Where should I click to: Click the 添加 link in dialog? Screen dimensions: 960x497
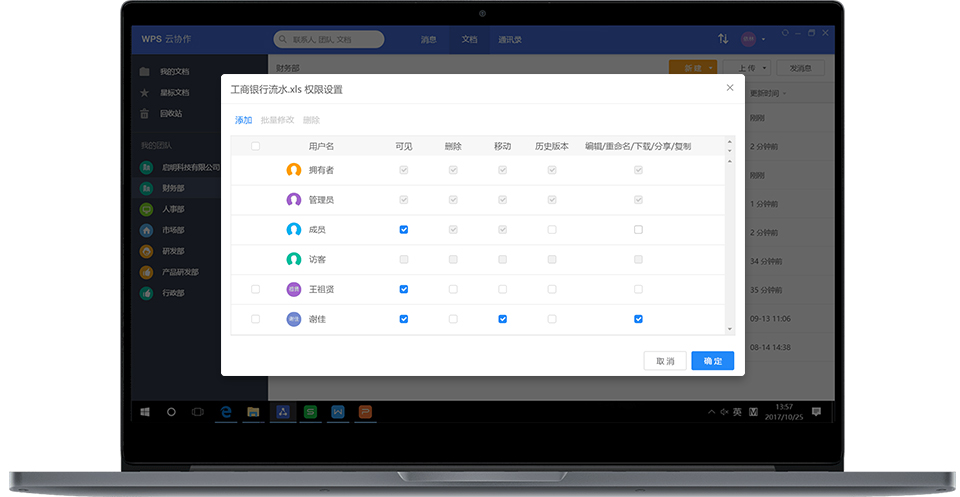[x=243, y=120]
